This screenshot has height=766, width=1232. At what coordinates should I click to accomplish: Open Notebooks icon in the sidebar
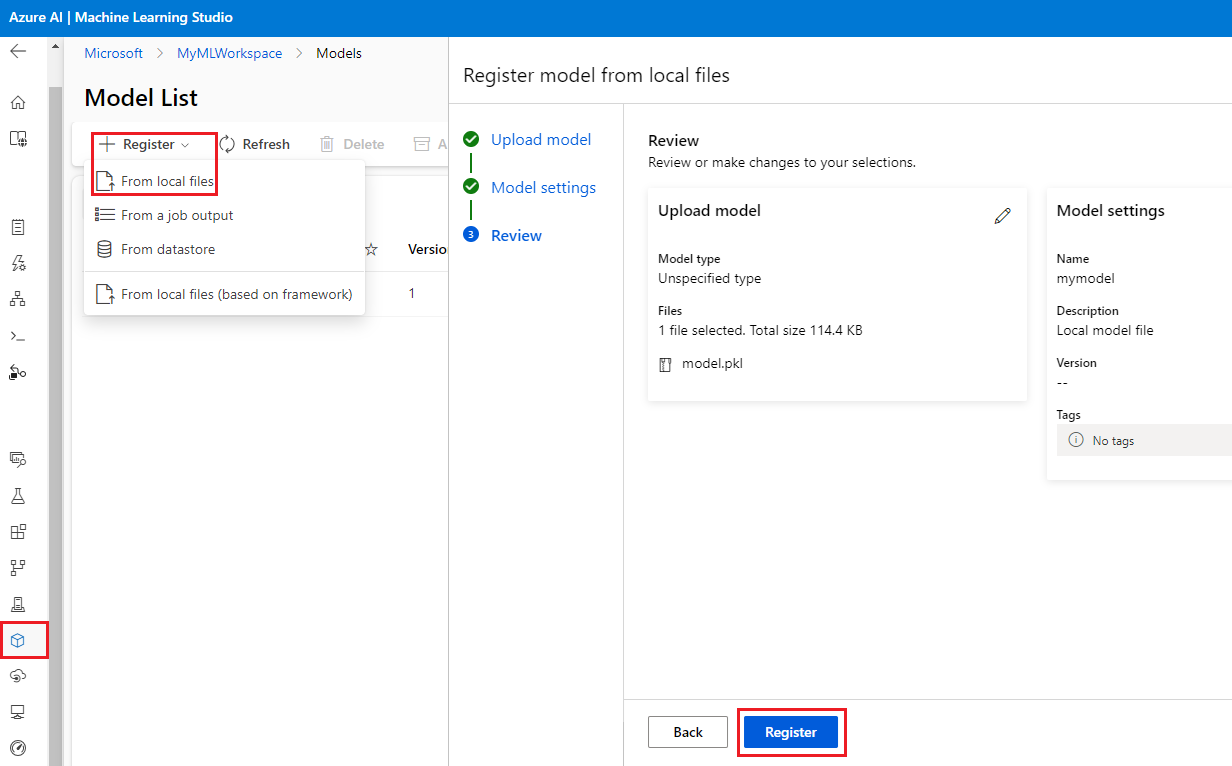pos(18,227)
